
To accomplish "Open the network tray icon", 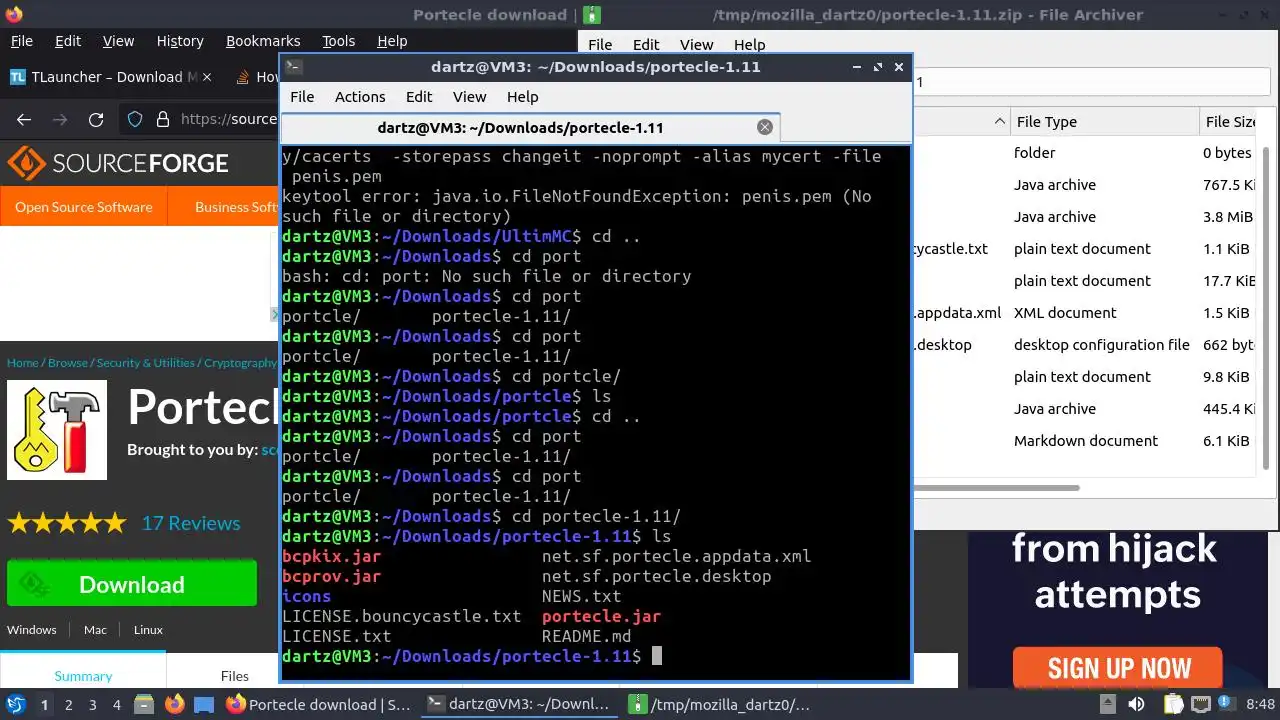I will [1200, 704].
